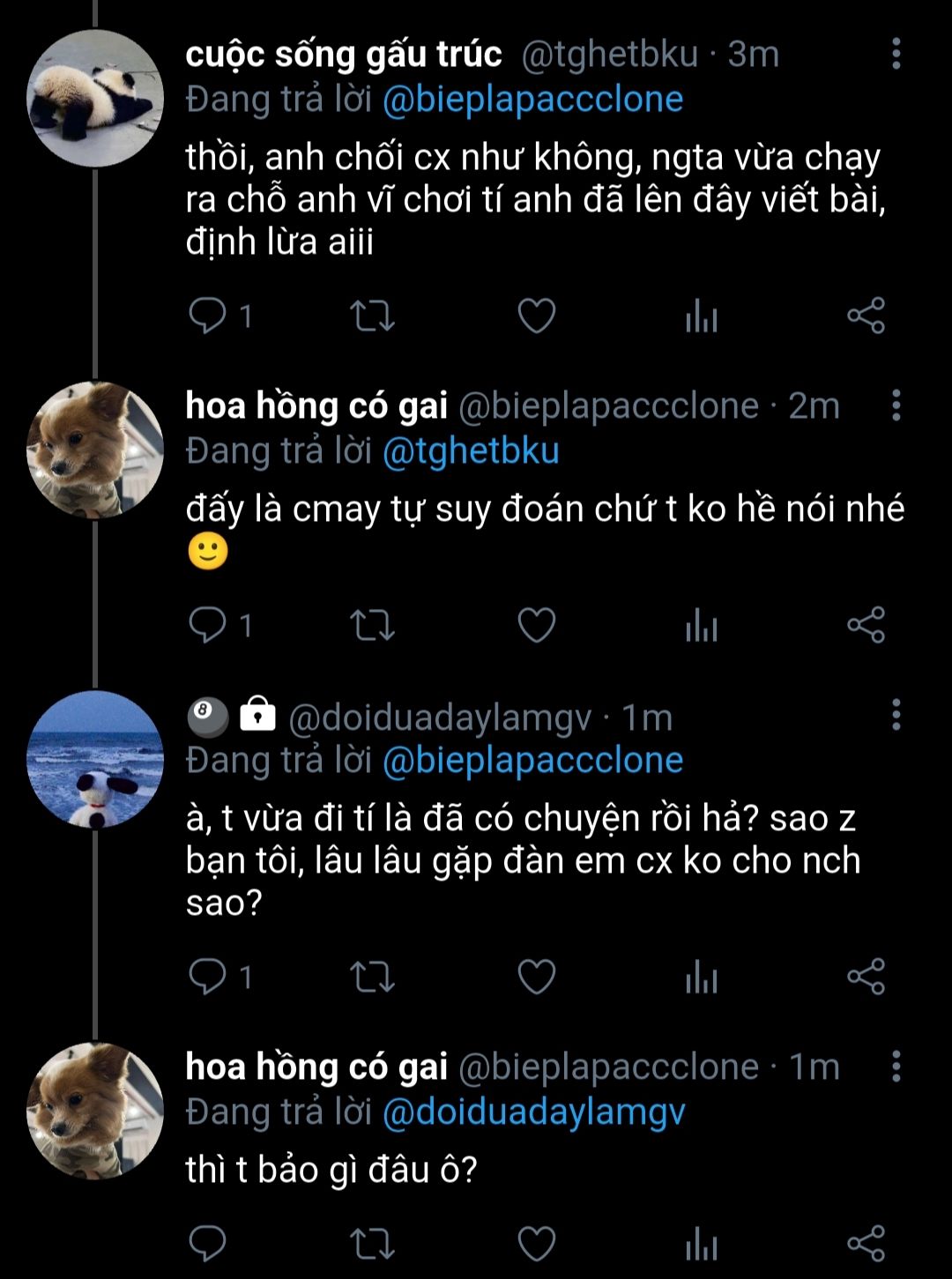952x1279 pixels.
Task: Like the first hoa hồng có gai reply
Action: pyautogui.click(x=536, y=625)
